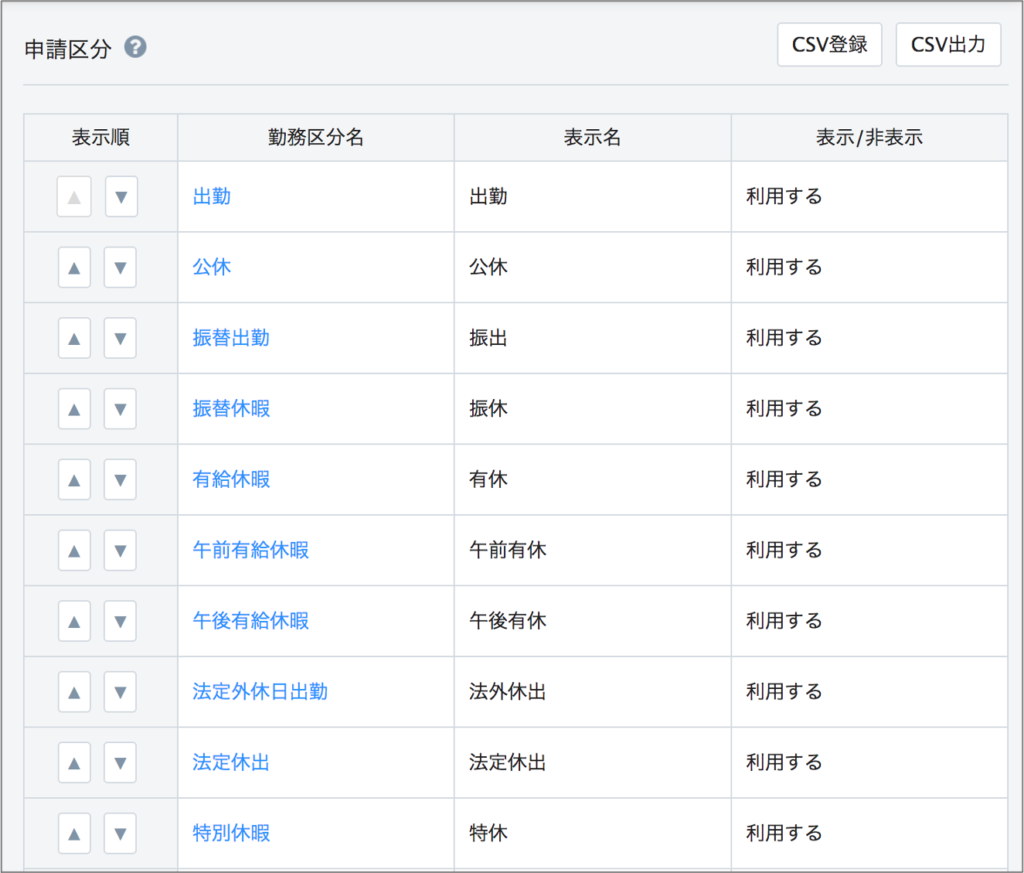Click the 振出 display name cell
The height and width of the screenshot is (873, 1024).
(592, 338)
